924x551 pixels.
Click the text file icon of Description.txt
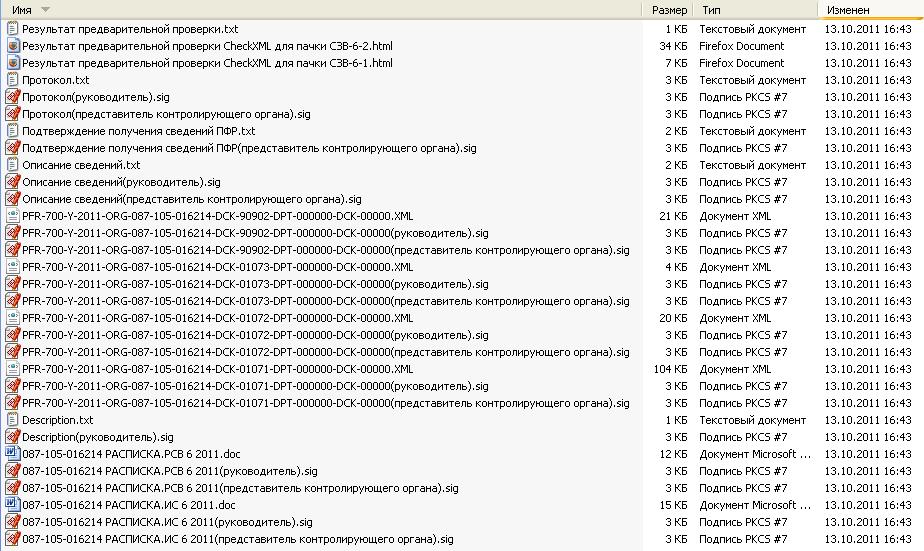tap(12, 421)
